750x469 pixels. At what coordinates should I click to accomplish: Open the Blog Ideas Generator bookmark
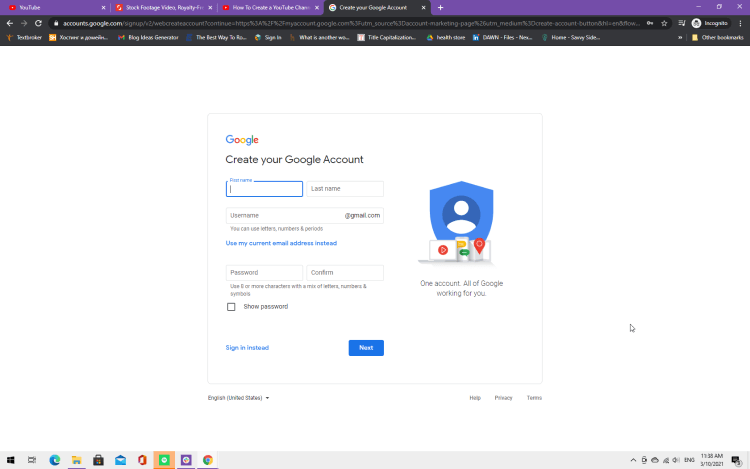pyautogui.click(x=148, y=37)
